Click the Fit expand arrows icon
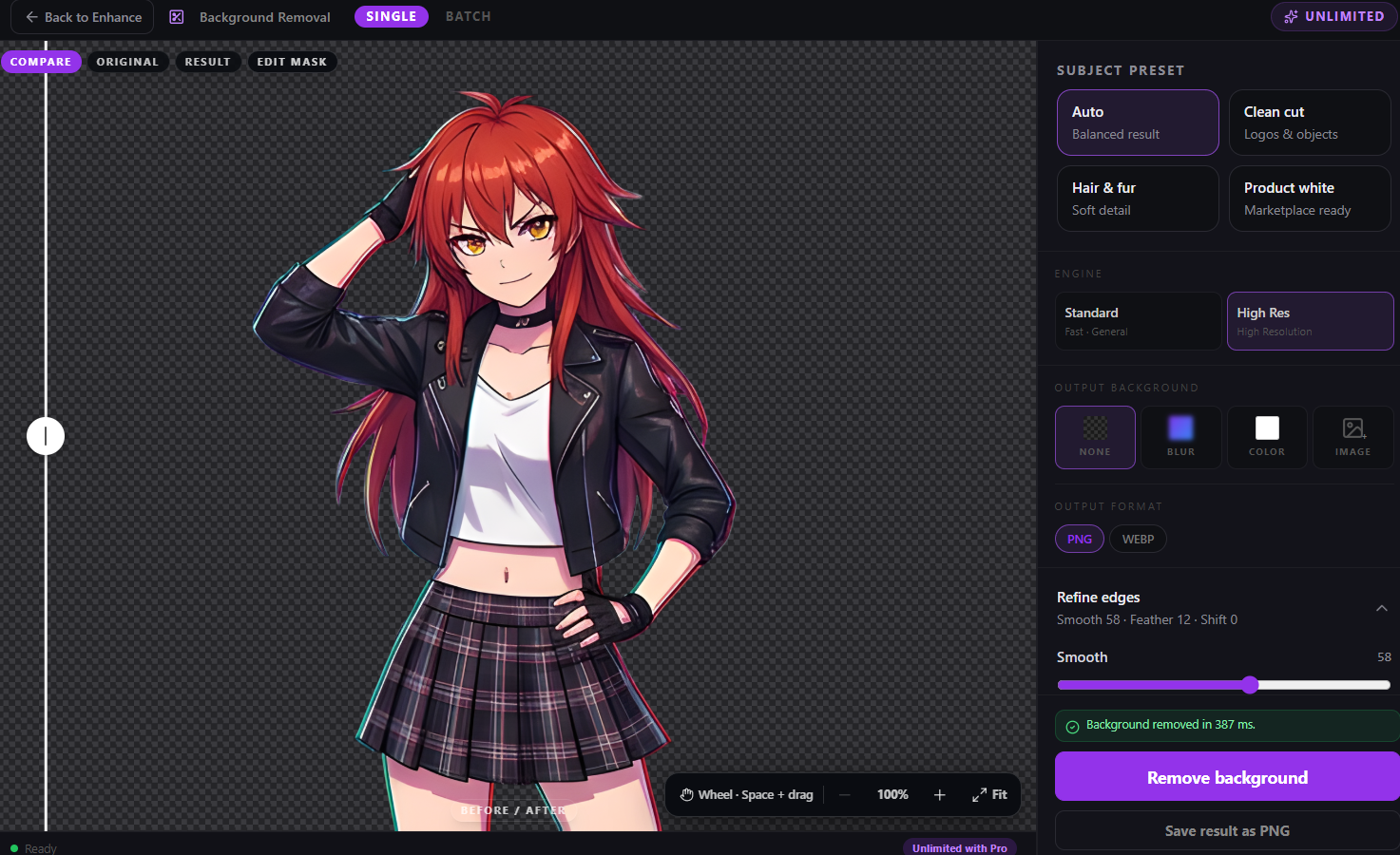1400x855 pixels. [979, 795]
